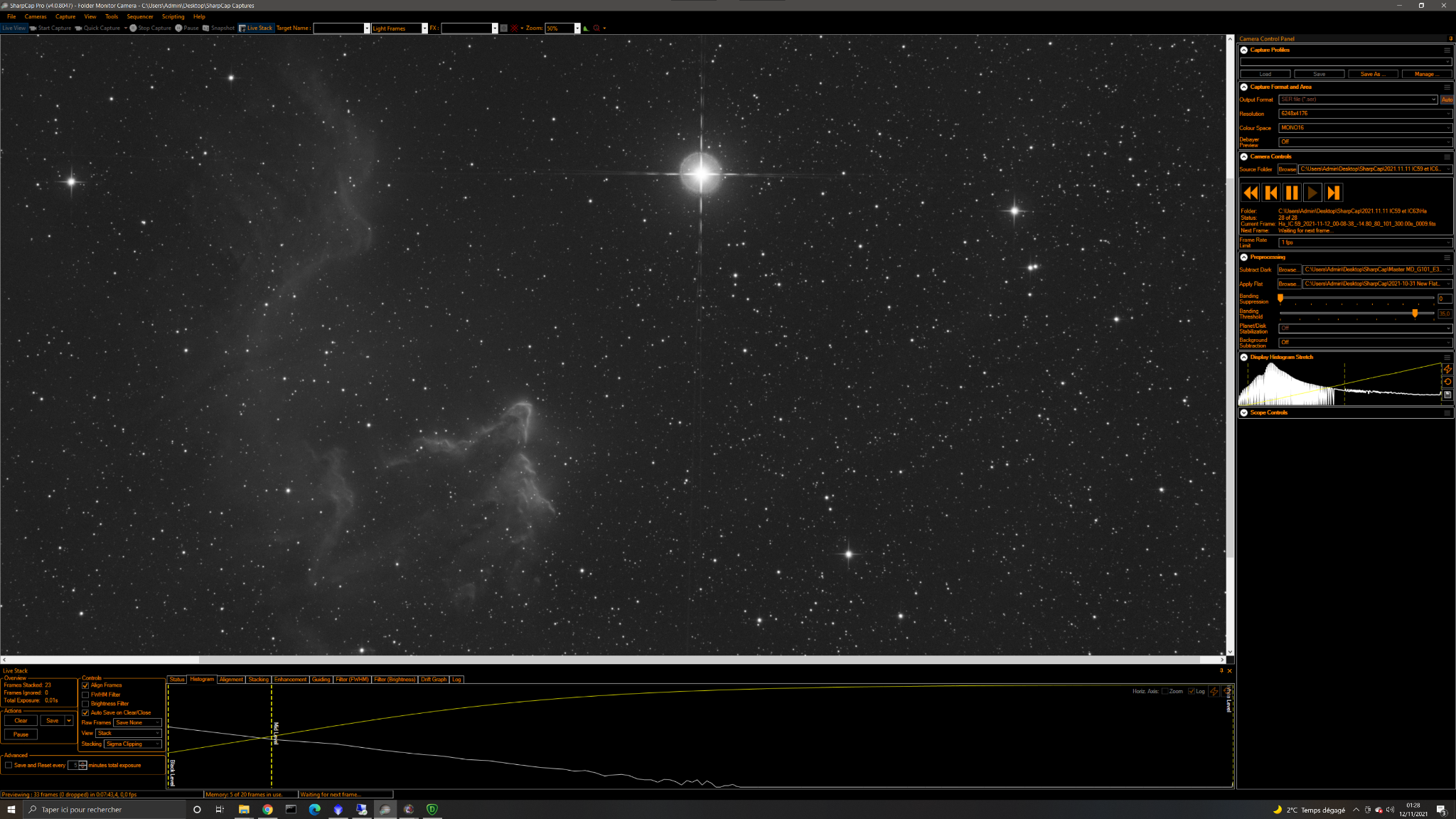Click the Manage button in Capture Profiles
Viewport: 1456px width, 819px height.
tap(1427, 74)
